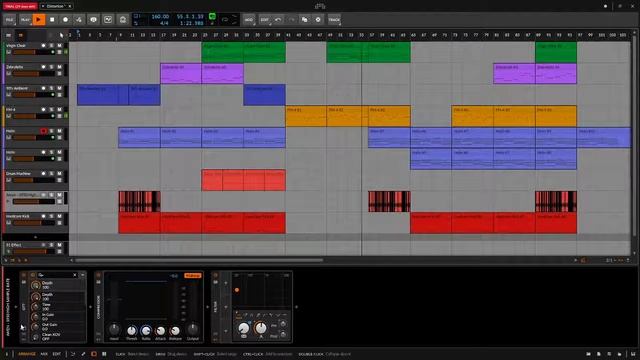640x360 pixels.
Task: Click the transport Play button
Action: 39,19
